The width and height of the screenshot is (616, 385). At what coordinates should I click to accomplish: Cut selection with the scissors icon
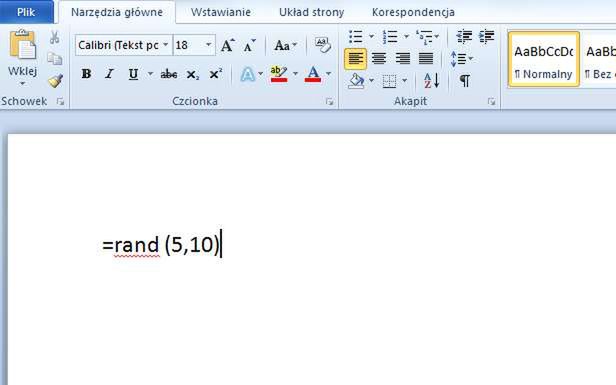pyautogui.click(x=55, y=37)
